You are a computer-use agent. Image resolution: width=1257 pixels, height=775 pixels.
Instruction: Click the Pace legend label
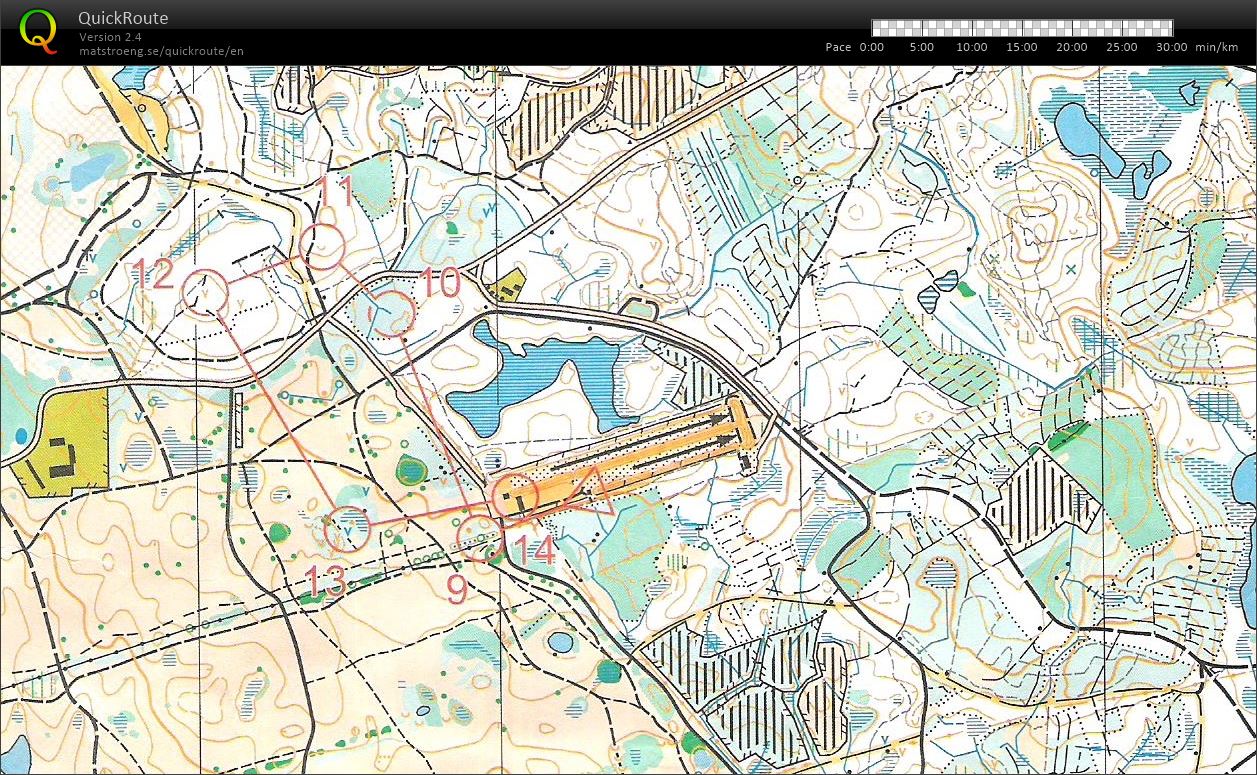(839, 47)
